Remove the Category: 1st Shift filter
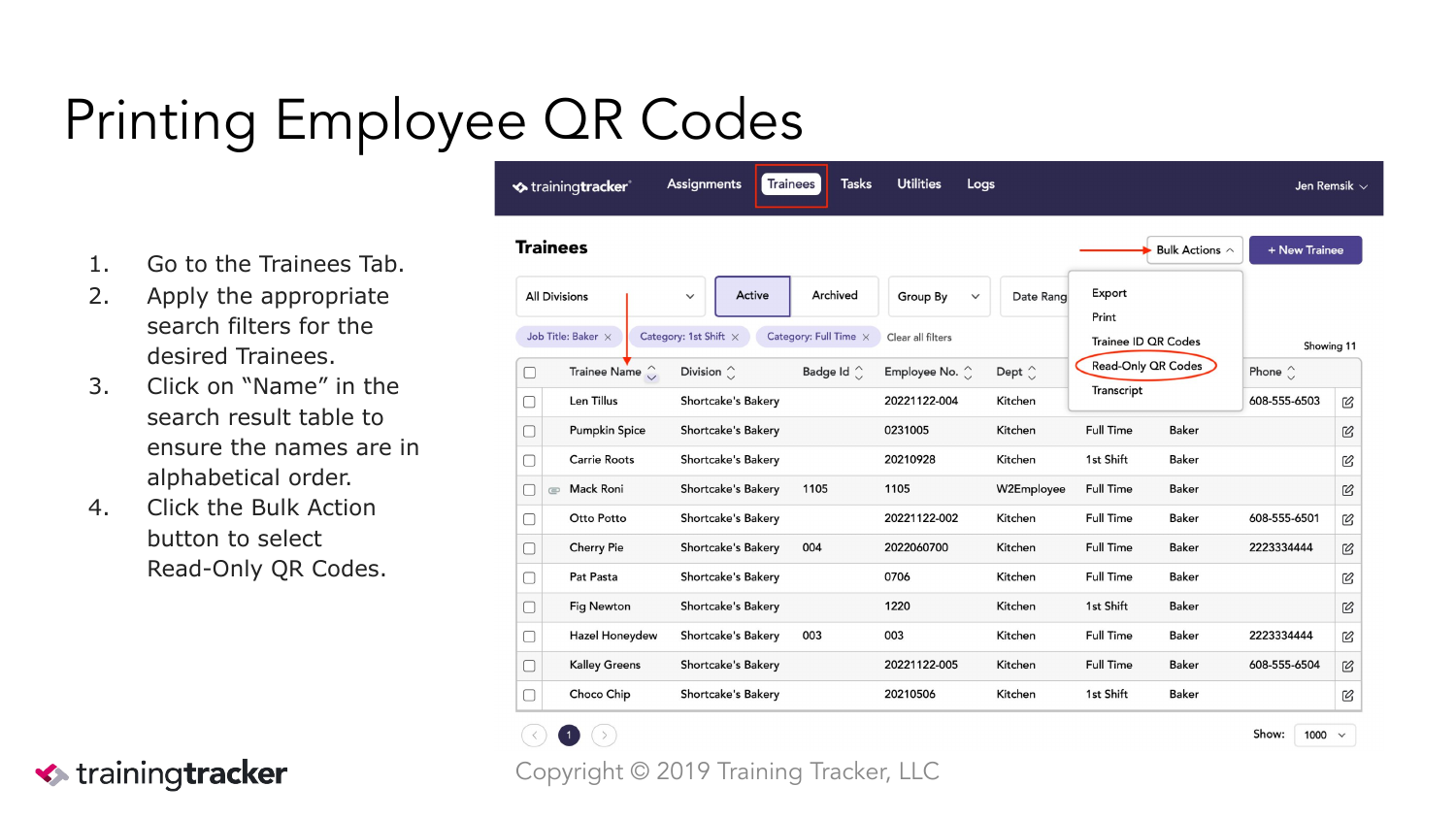The height and width of the screenshot is (819, 1456). [x=735, y=338]
